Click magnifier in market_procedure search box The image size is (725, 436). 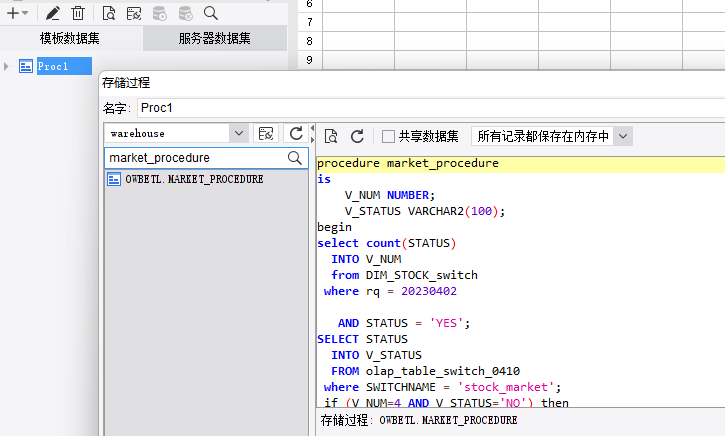(295, 158)
